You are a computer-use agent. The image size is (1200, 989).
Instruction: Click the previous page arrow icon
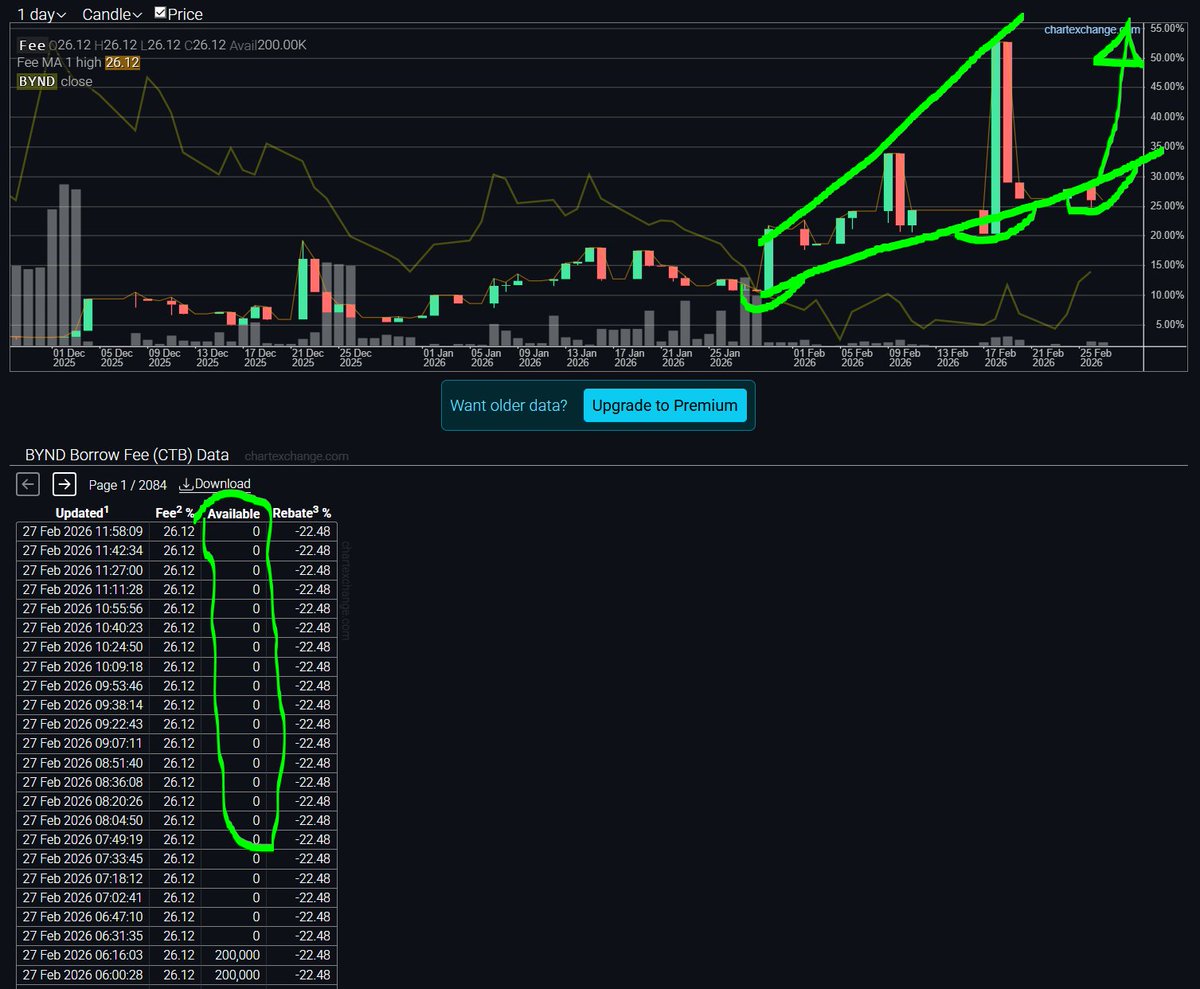29,484
